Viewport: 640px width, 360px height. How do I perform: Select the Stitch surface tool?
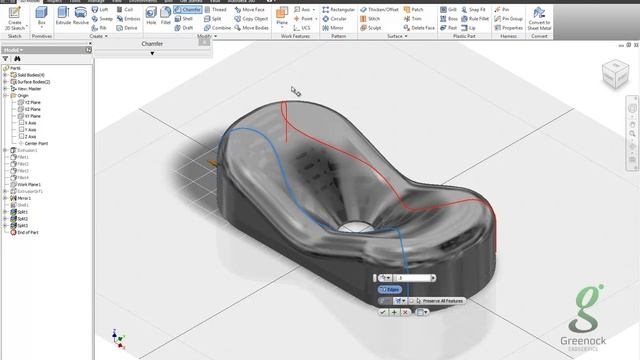pyautogui.click(x=370, y=19)
